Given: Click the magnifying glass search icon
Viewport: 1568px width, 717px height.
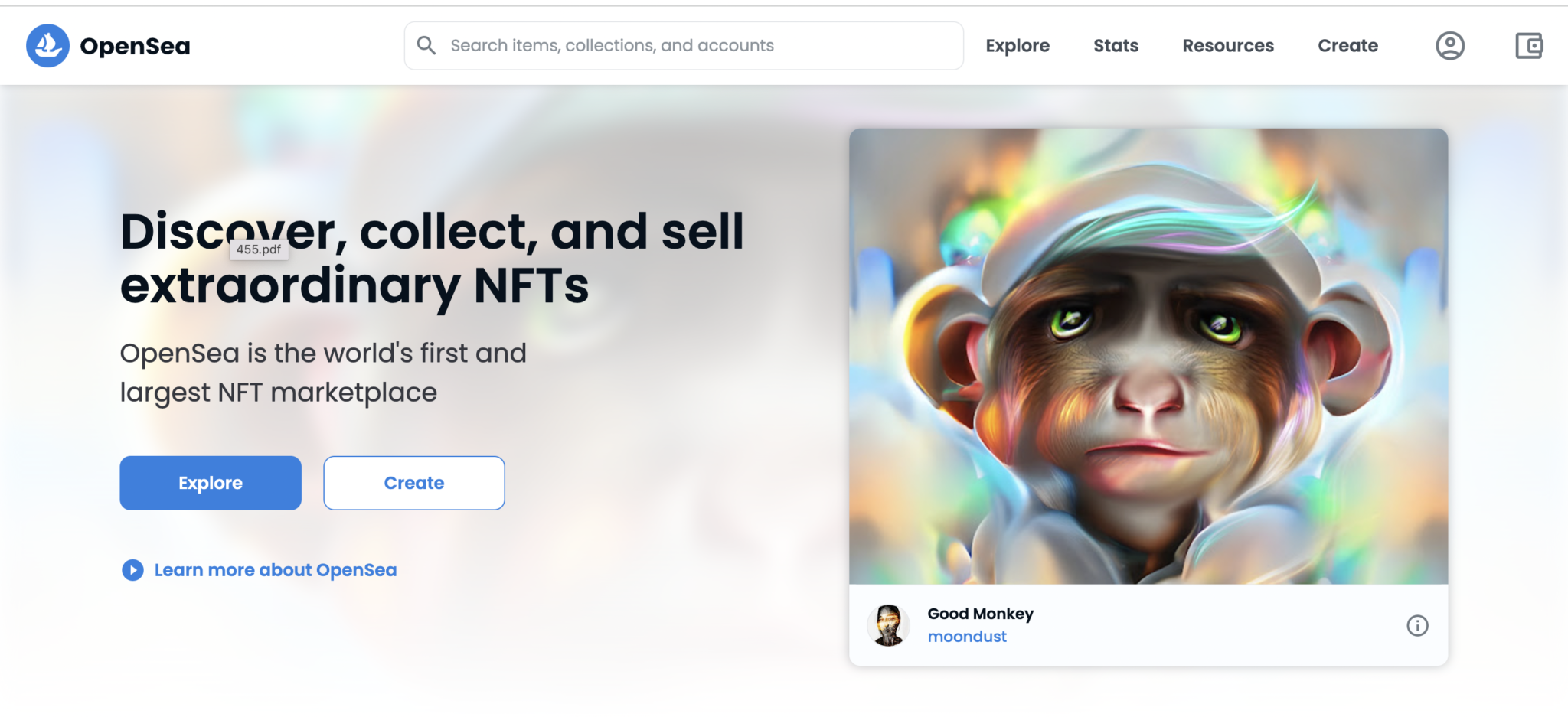Looking at the screenshot, I should [426, 46].
